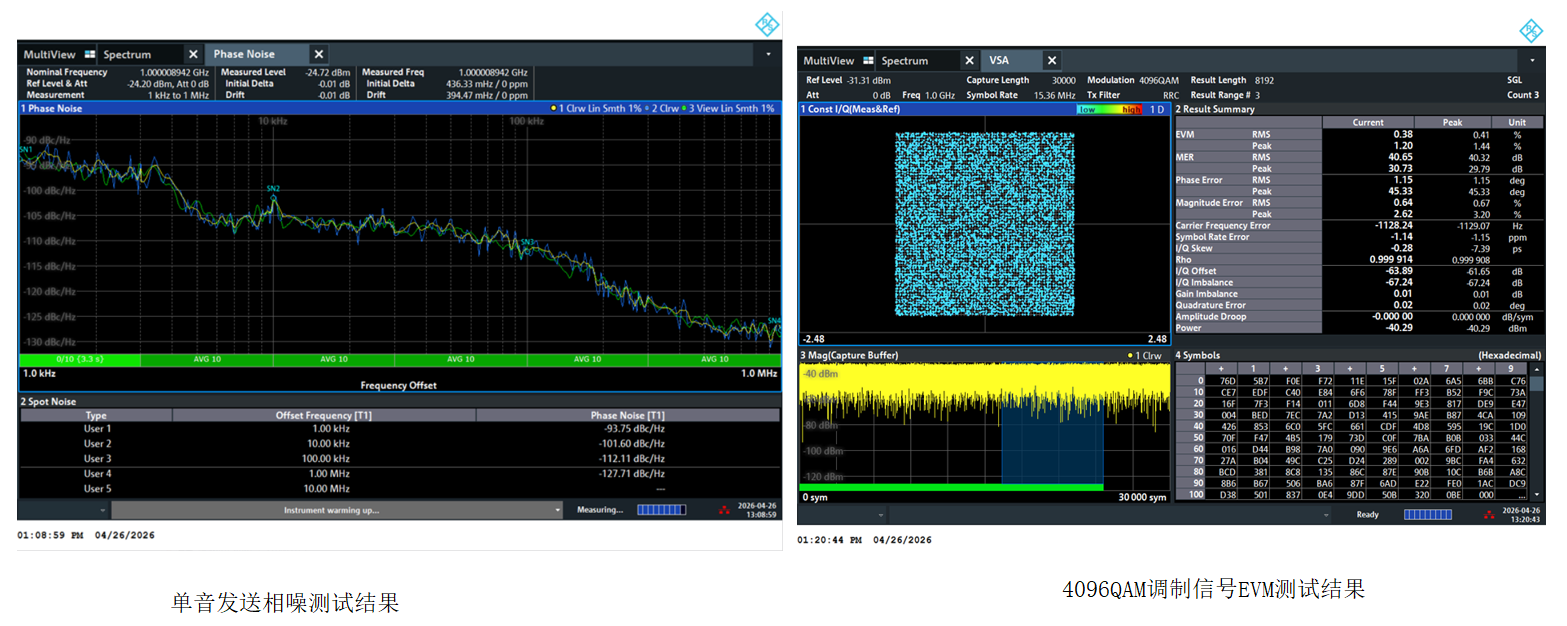Open the MultiView grid icon in VSA window
Image resolution: width=1567 pixels, height=626 pixels.
pyautogui.click(x=869, y=61)
